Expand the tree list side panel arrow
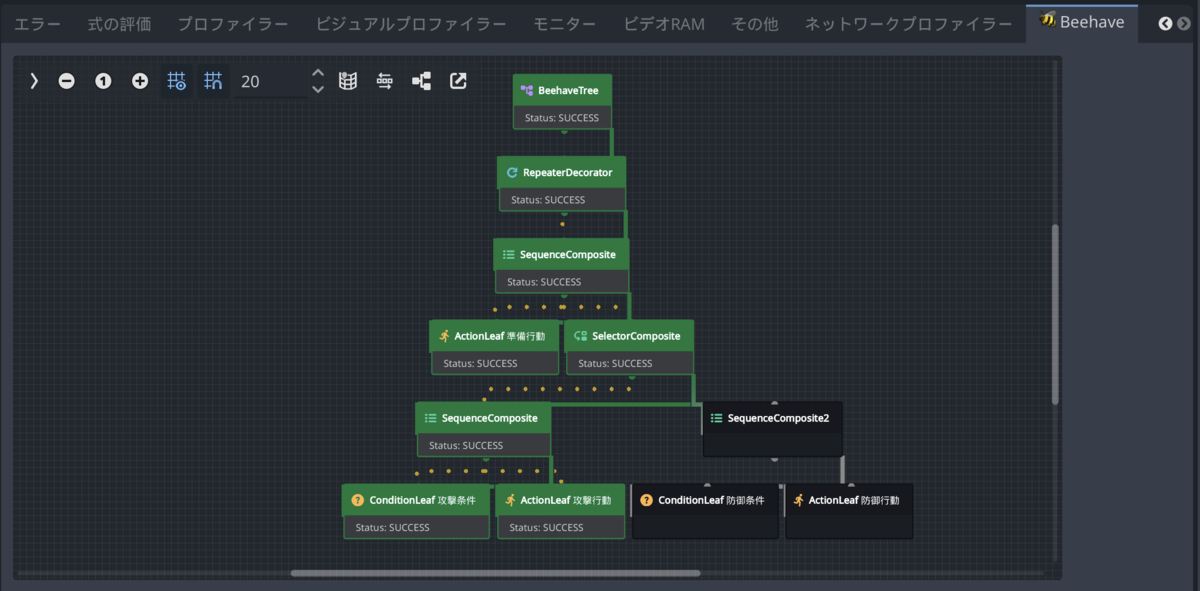Viewport: 1200px width, 591px height. point(33,81)
